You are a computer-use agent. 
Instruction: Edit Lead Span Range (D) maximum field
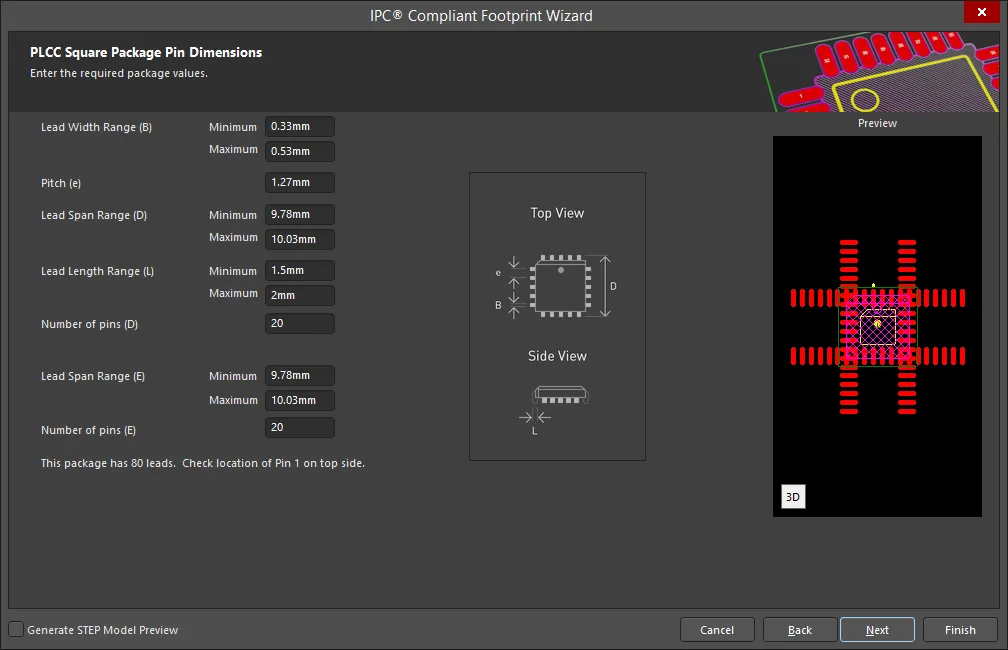coord(300,239)
